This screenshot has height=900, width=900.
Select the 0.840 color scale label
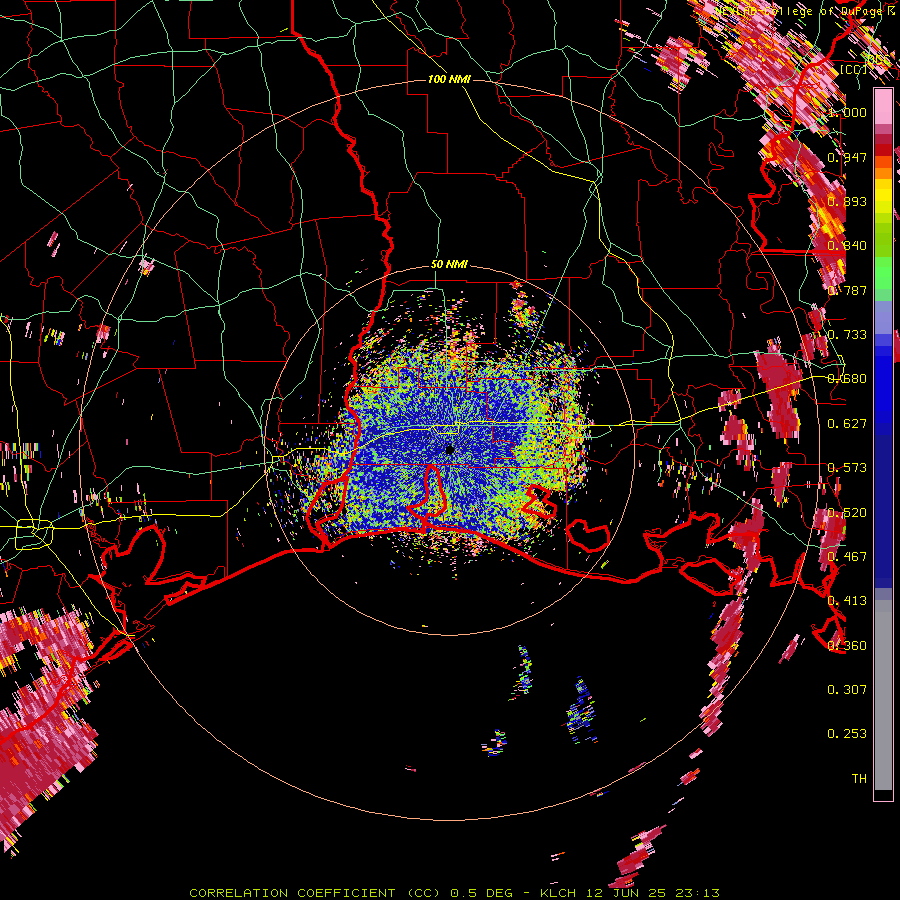tap(847, 246)
